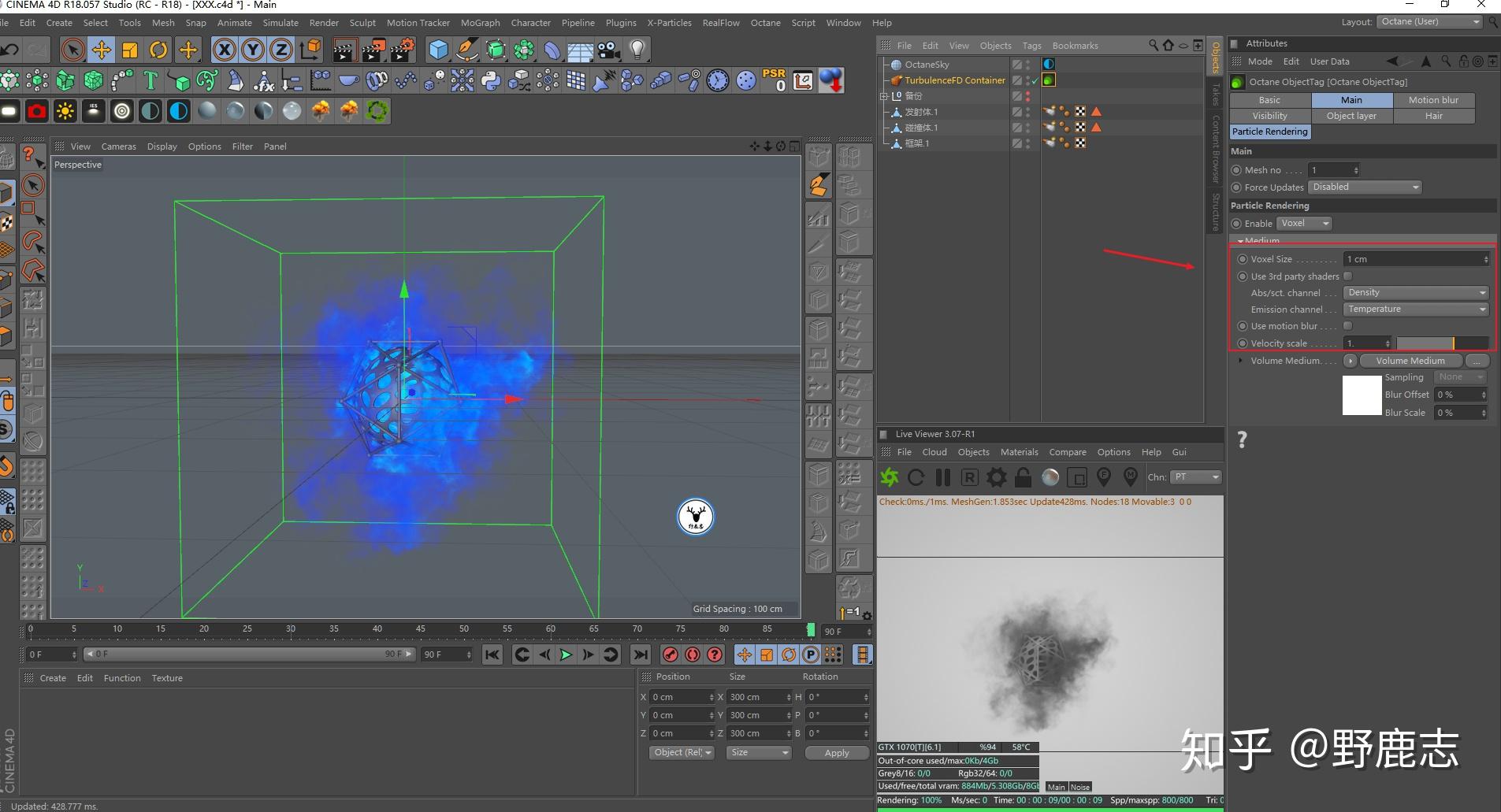The image size is (1501, 812).
Task: Add a Cube primitive object
Action: [438, 51]
